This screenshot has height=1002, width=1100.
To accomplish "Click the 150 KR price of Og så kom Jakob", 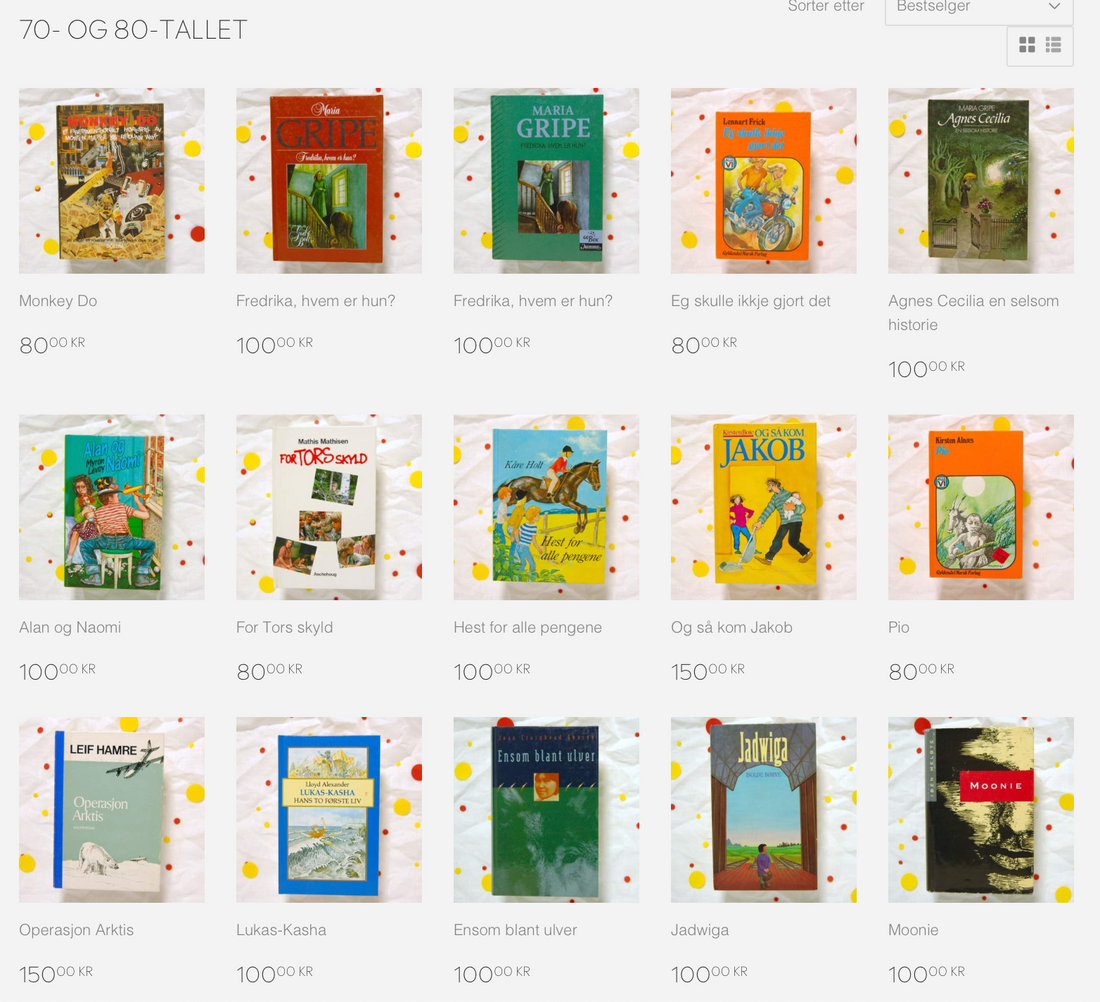I will tap(708, 672).
